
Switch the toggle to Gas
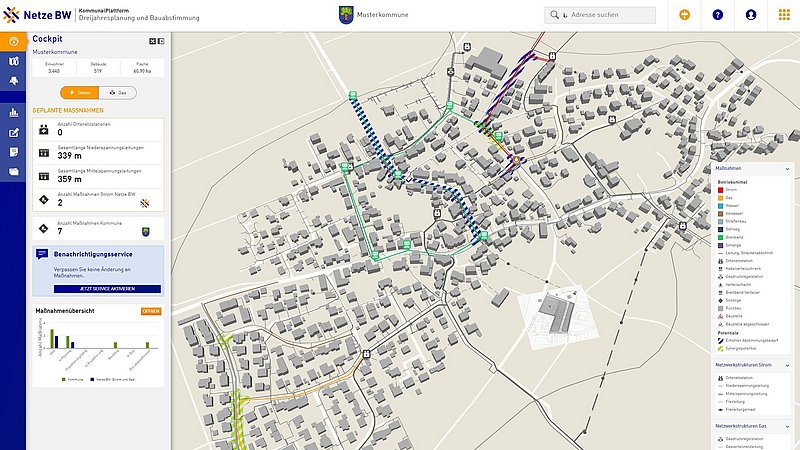[119, 92]
